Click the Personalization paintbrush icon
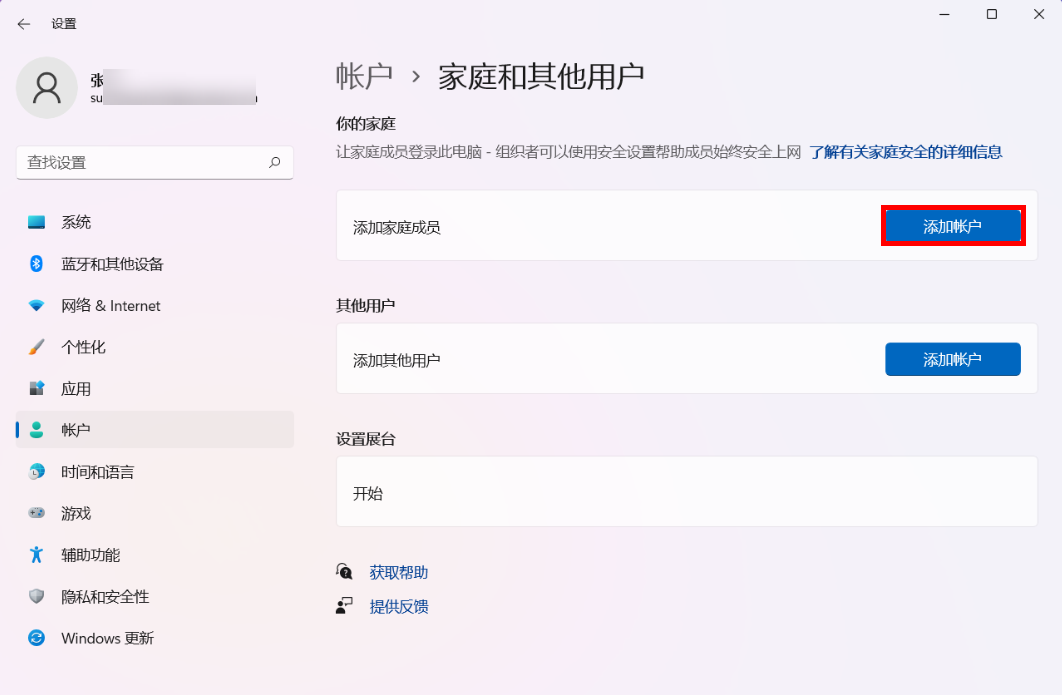Image resolution: width=1062 pixels, height=695 pixels. [x=37, y=347]
